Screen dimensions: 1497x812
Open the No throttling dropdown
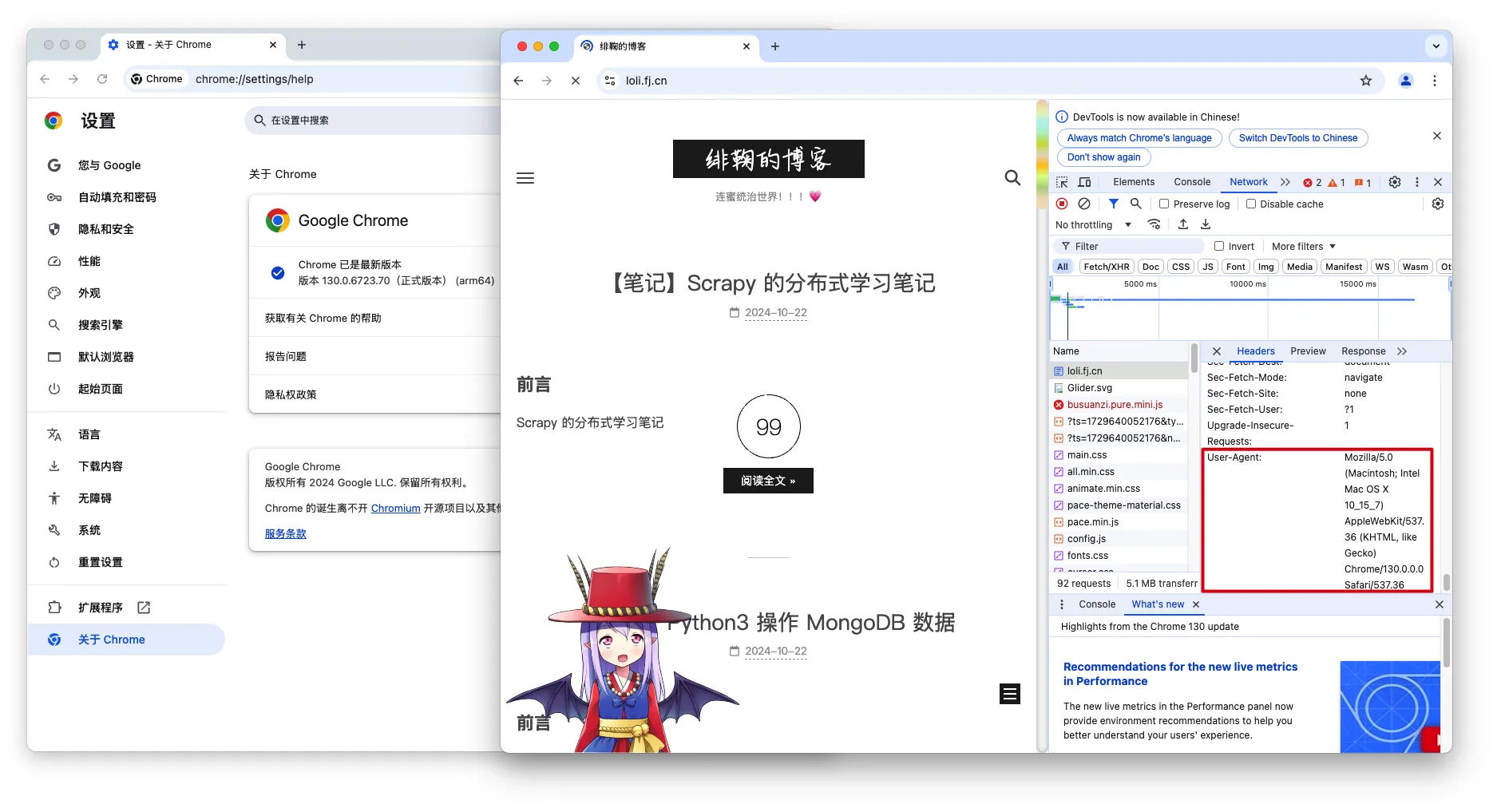[x=1093, y=225]
